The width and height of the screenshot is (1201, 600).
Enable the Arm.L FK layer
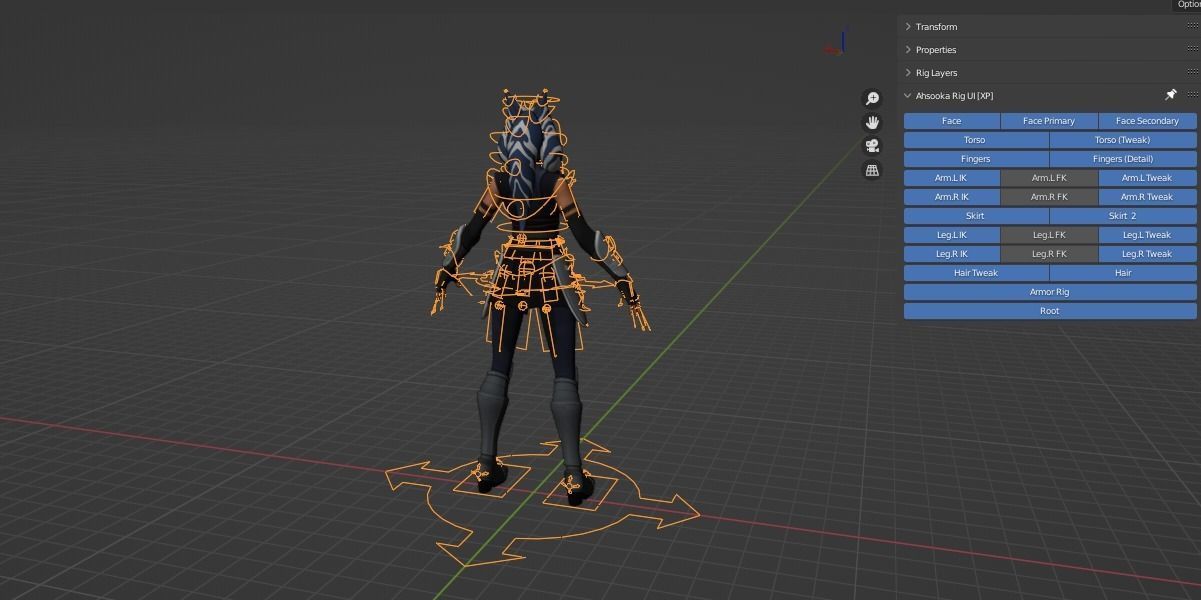(x=1049, y=178)
